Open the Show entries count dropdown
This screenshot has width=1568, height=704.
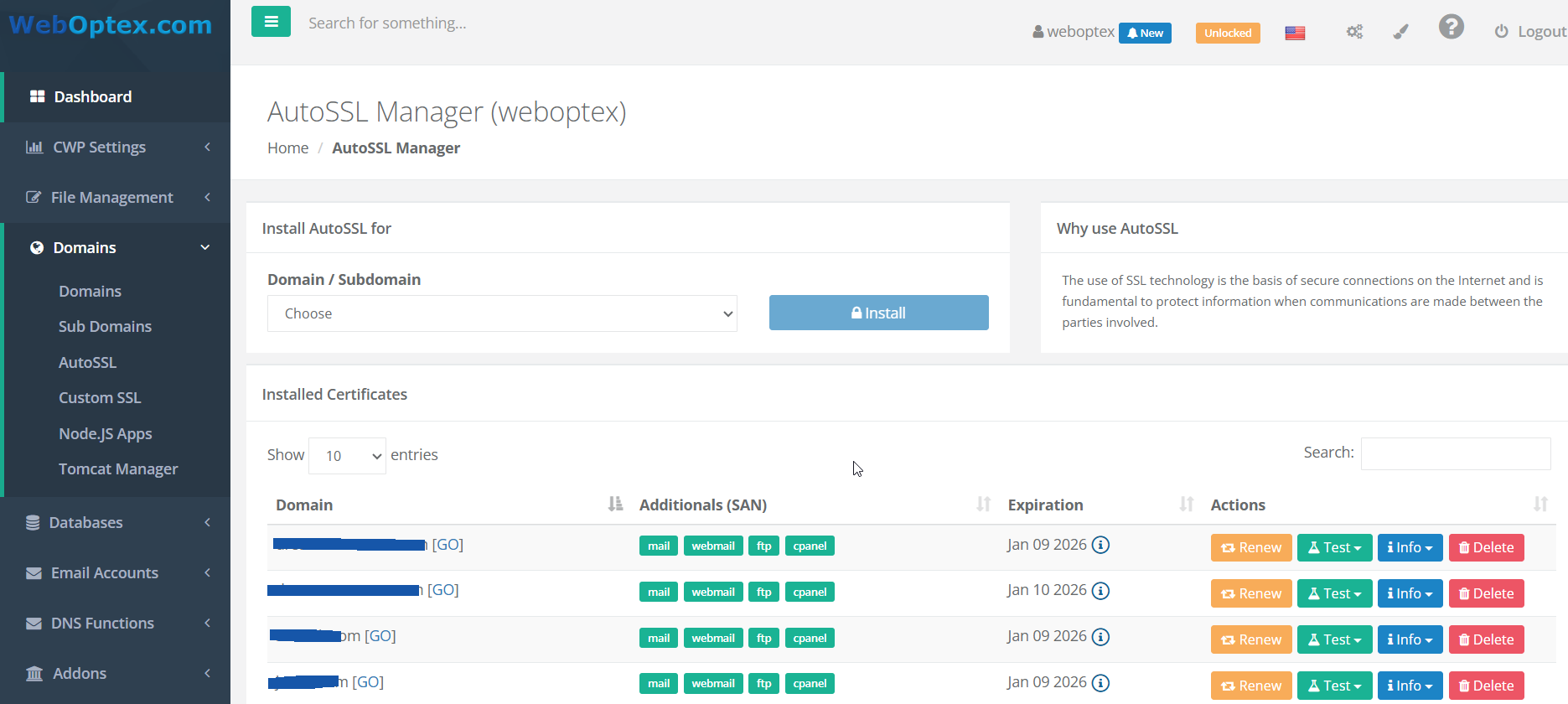point(347,456)
